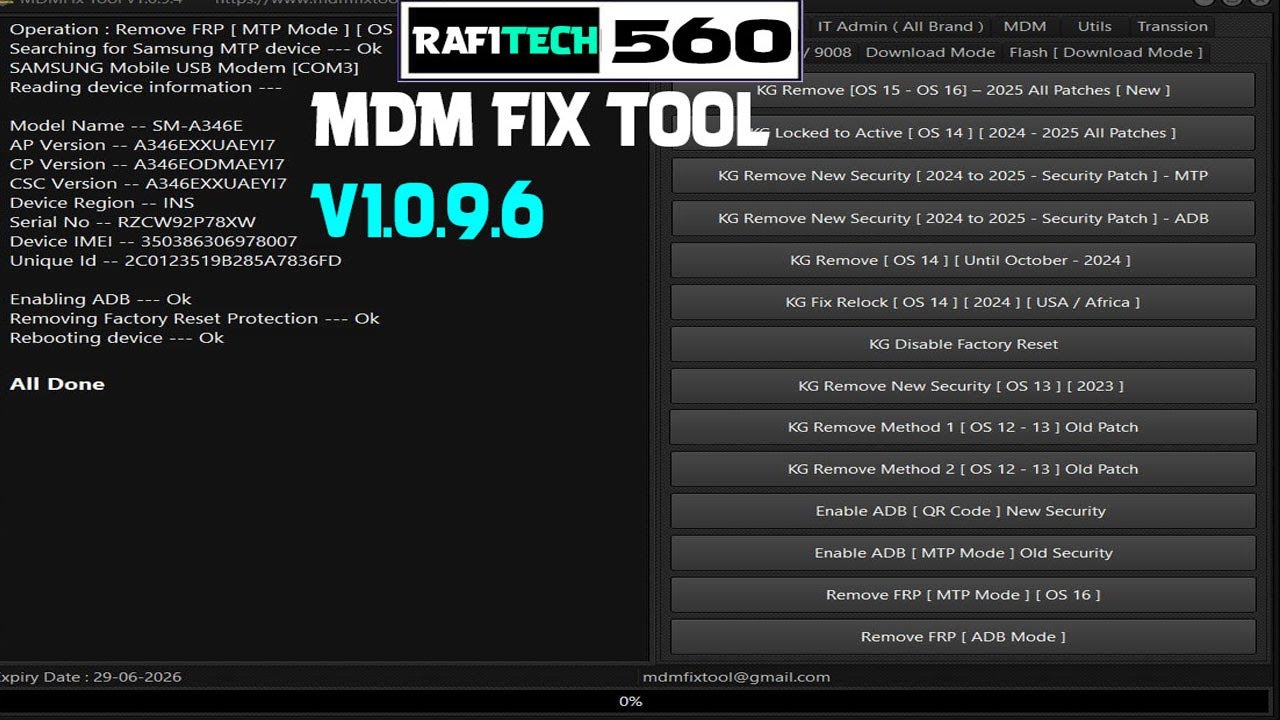Click the mdmfixtool@gmail.com contact text

click(736, 677)
